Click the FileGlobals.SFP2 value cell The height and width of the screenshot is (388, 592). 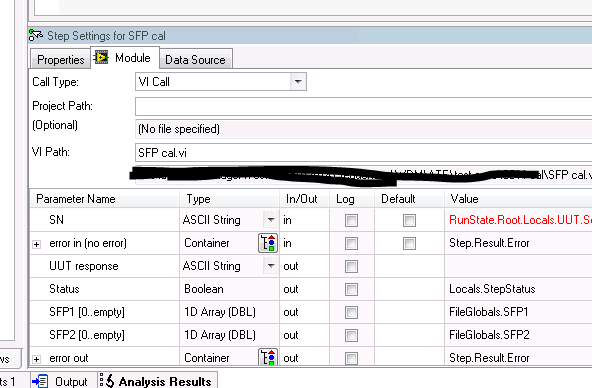519,335
